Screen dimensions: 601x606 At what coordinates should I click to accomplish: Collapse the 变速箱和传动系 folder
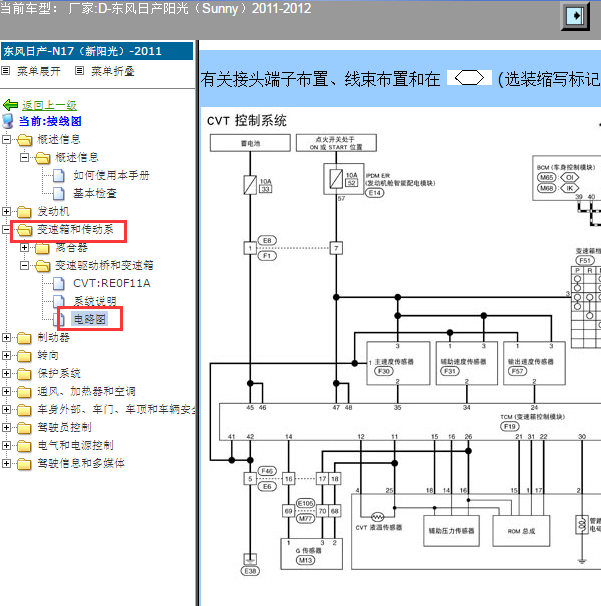pyautogui.click(x=6, y=229)
